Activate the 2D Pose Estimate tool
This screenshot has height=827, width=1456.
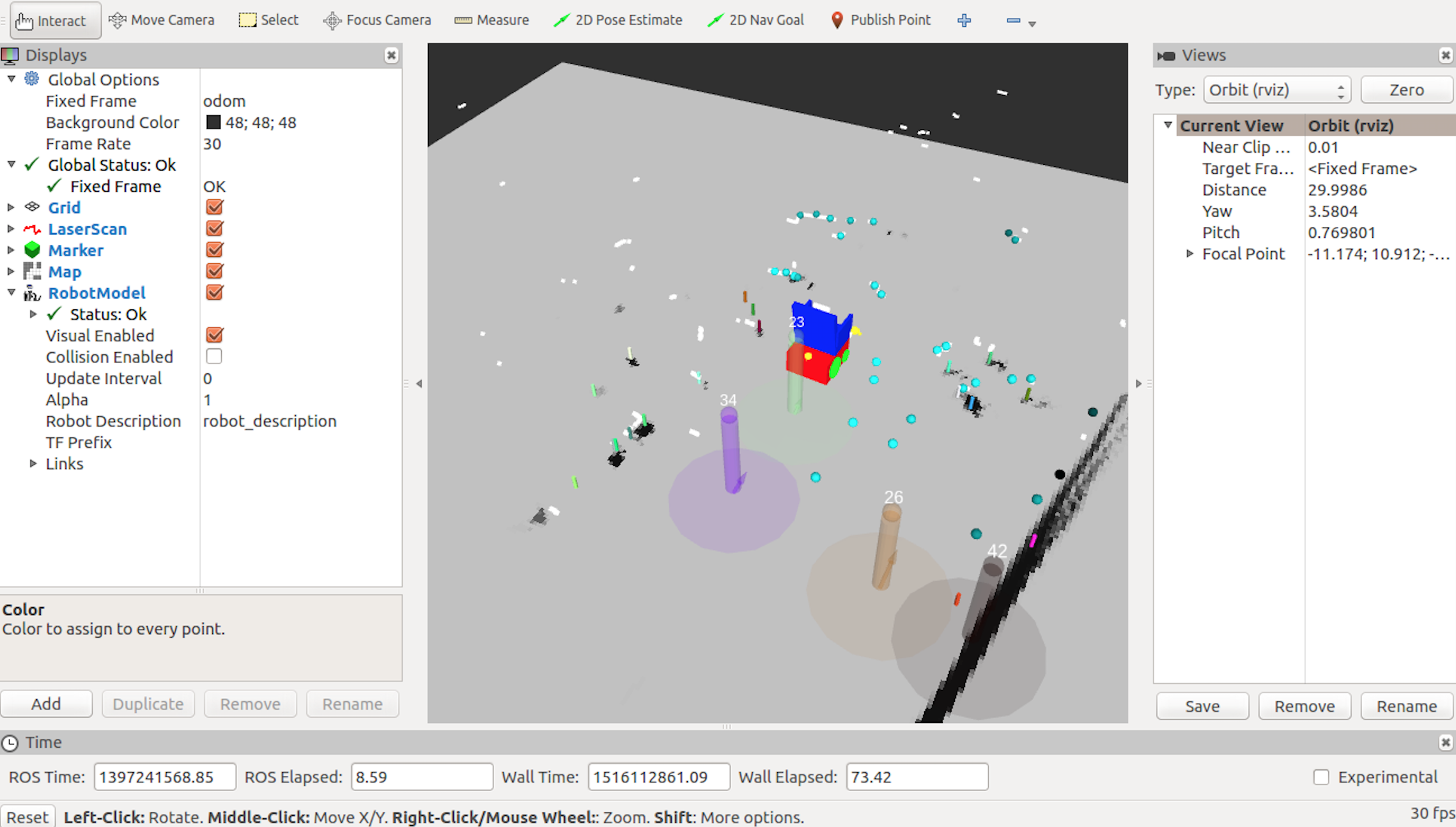point(618,20)
